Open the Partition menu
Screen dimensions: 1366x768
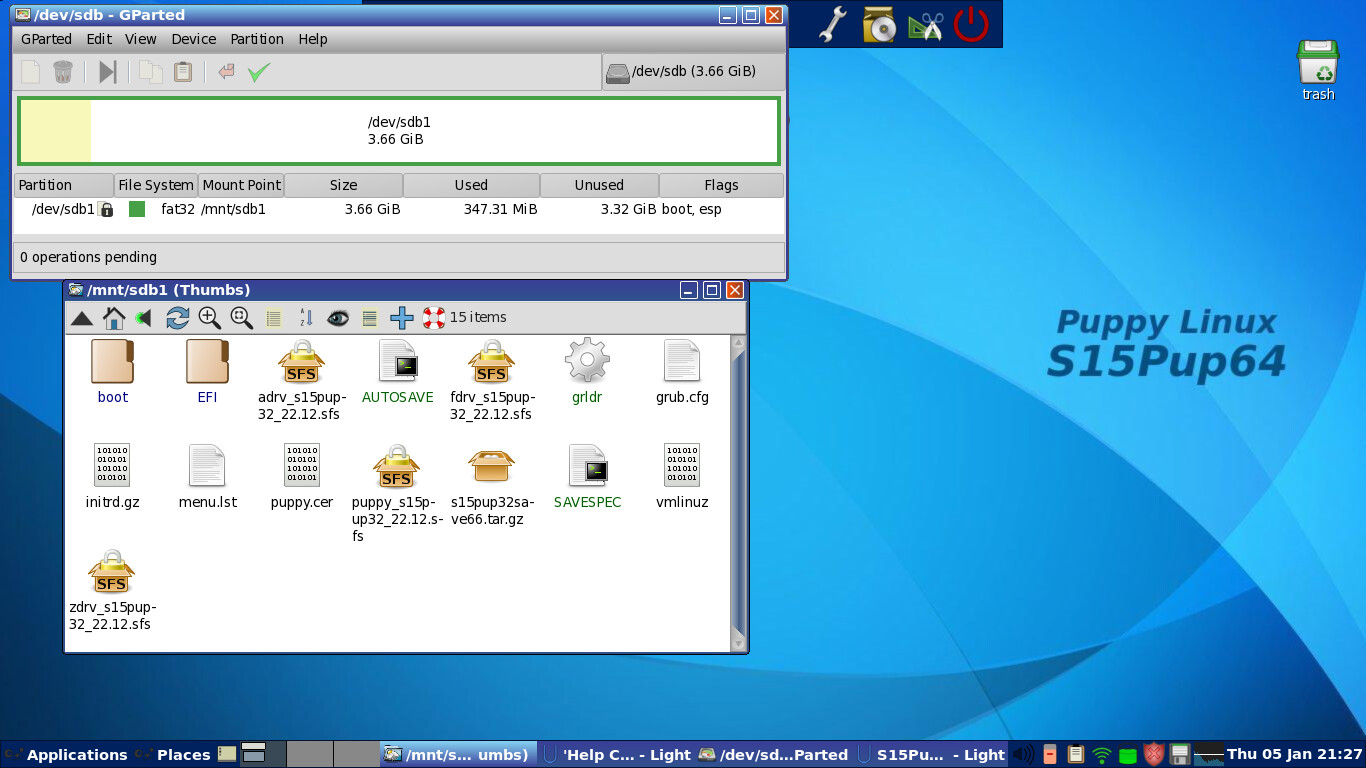pyautogui.click(x=257, y=39)
